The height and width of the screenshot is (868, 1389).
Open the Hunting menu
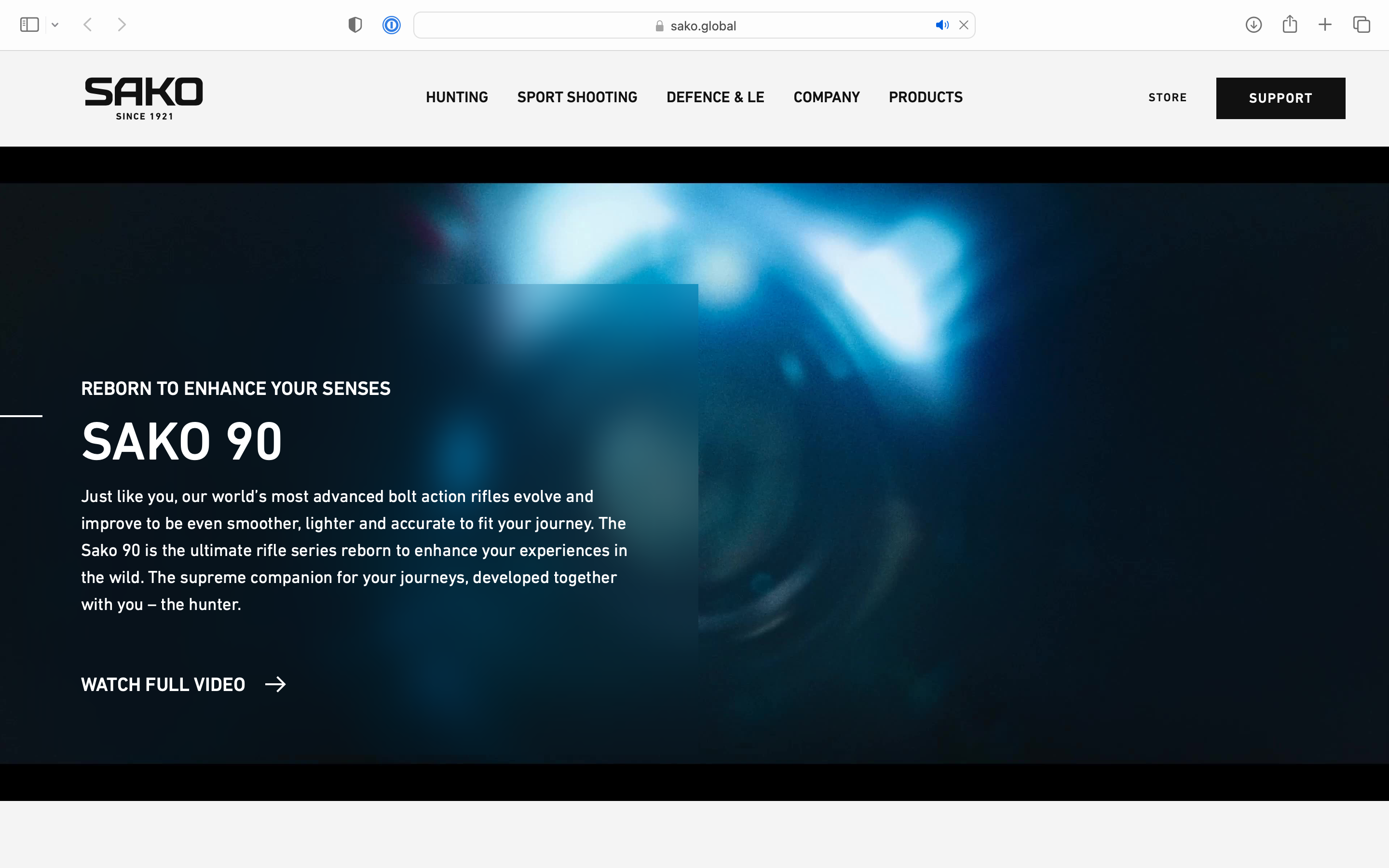457,97
